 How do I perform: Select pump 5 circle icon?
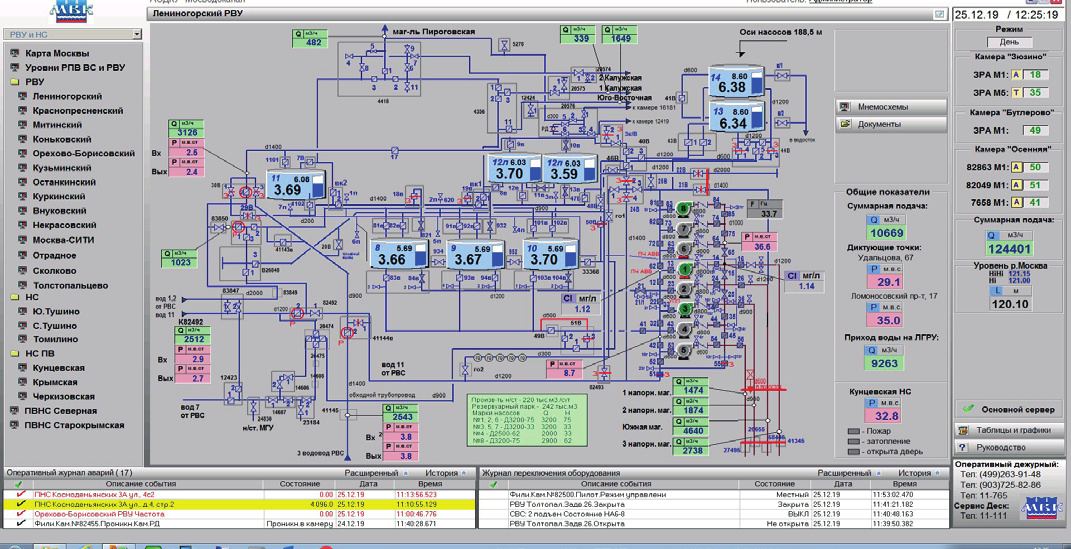pos(684,350)
